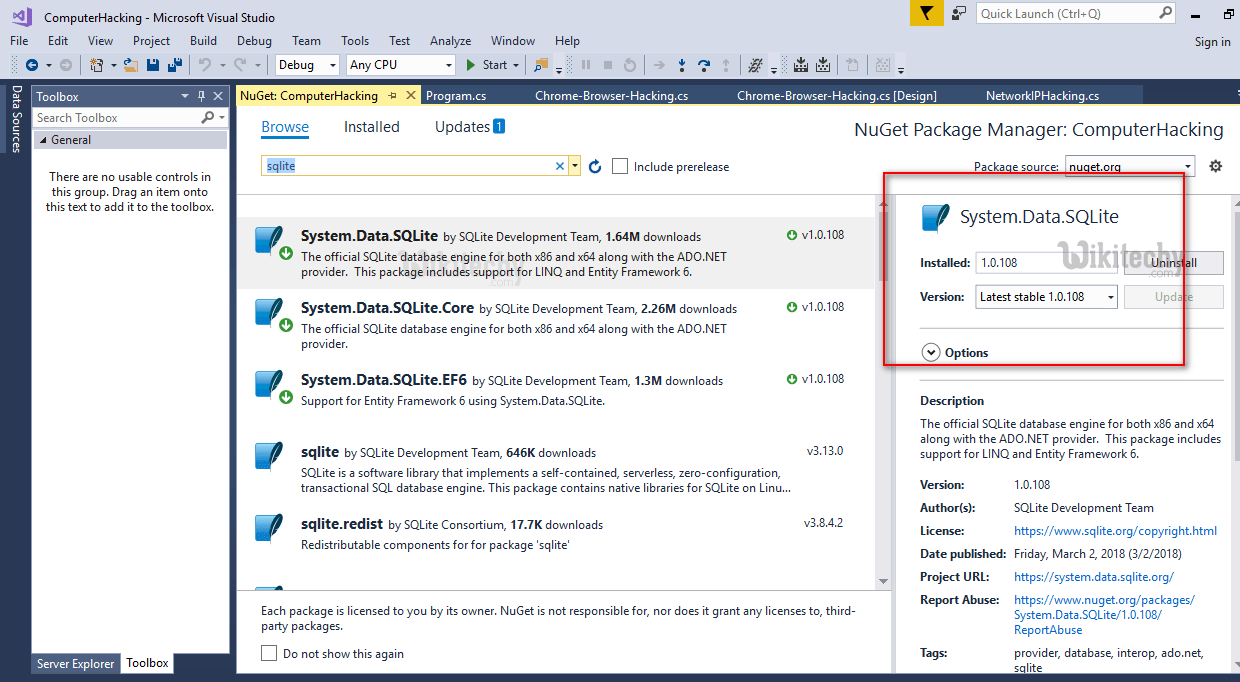This screenshot has height=682, width=1240.
Task: Open the Package source nuget.org dropdown
Action: point(1130,166)
